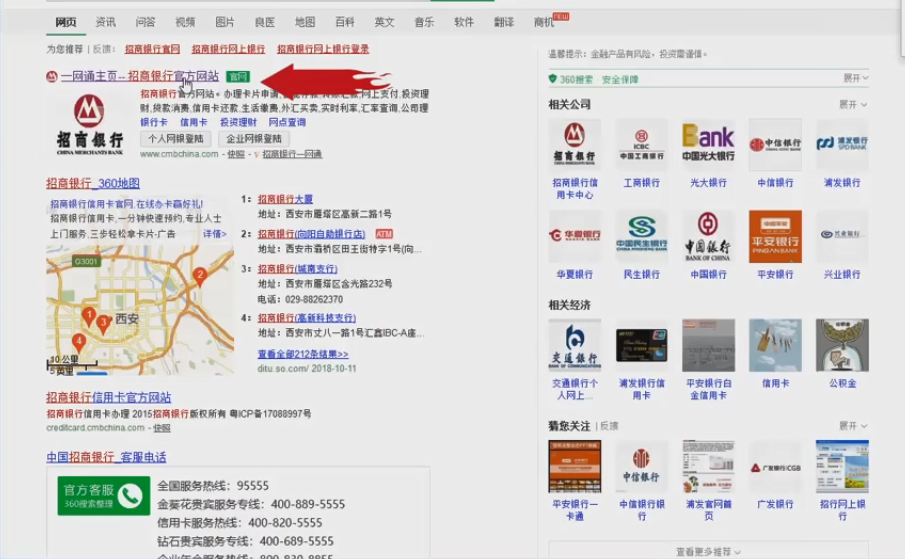
Task: Expand the 相关公司 section
Action: pos(852,105)
